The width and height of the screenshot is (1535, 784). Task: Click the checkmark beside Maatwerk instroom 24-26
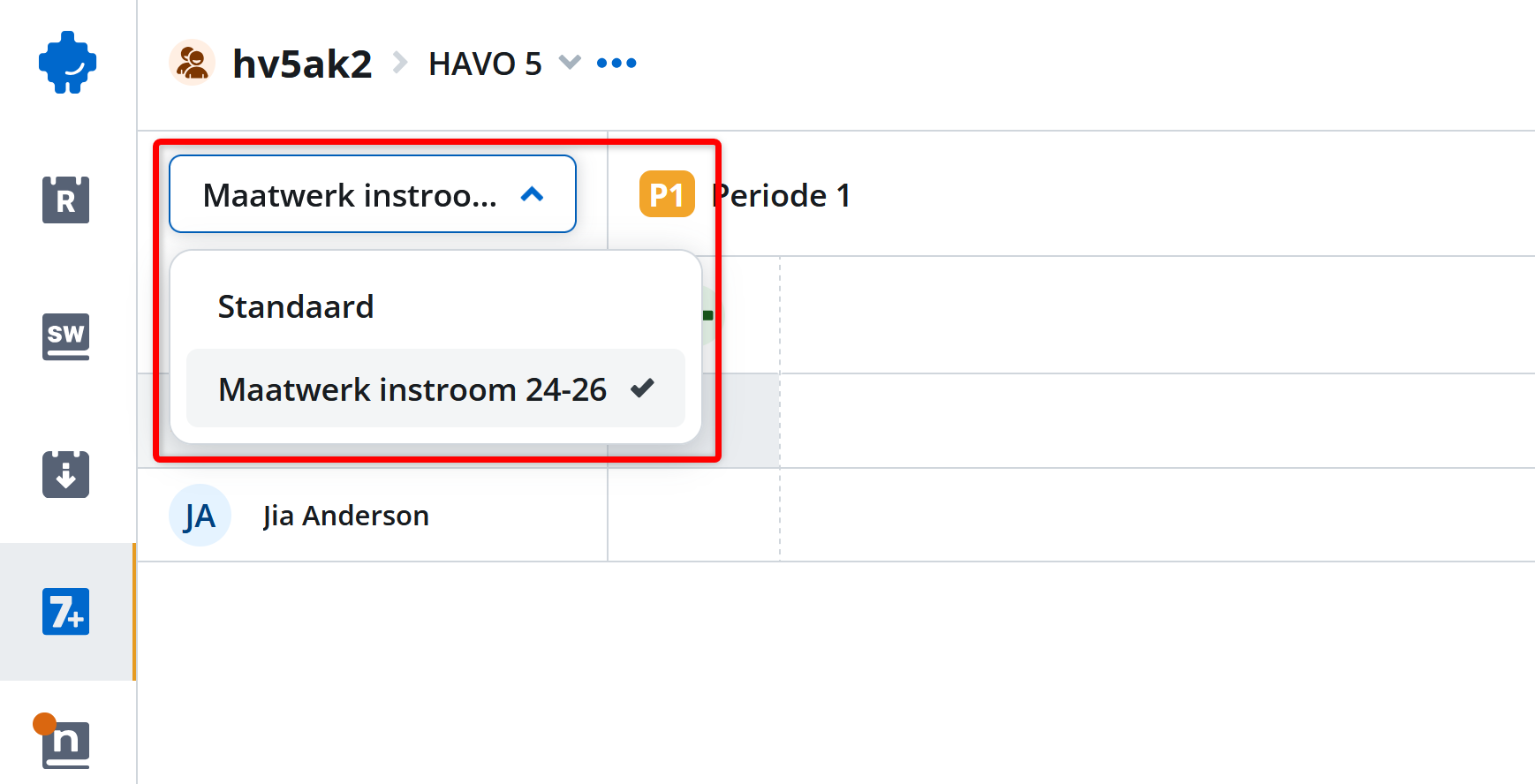pyautogui.click(x=642, y=388)
